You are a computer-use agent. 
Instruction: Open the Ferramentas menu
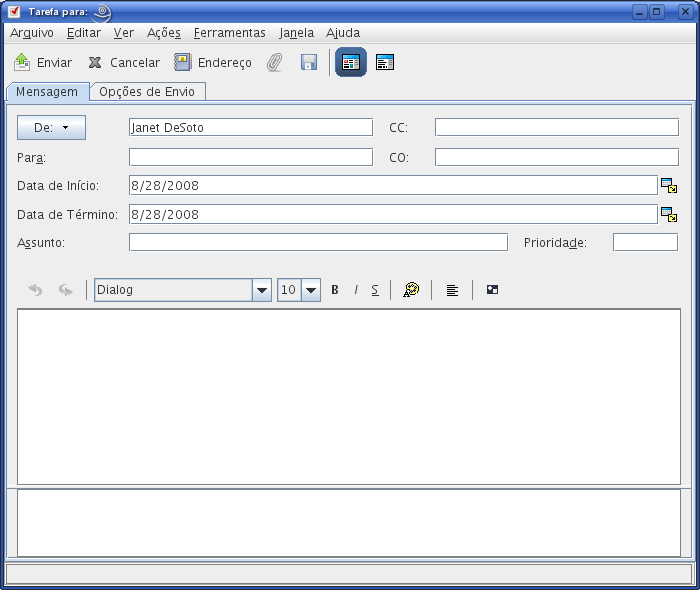click(x=229, y=33)
